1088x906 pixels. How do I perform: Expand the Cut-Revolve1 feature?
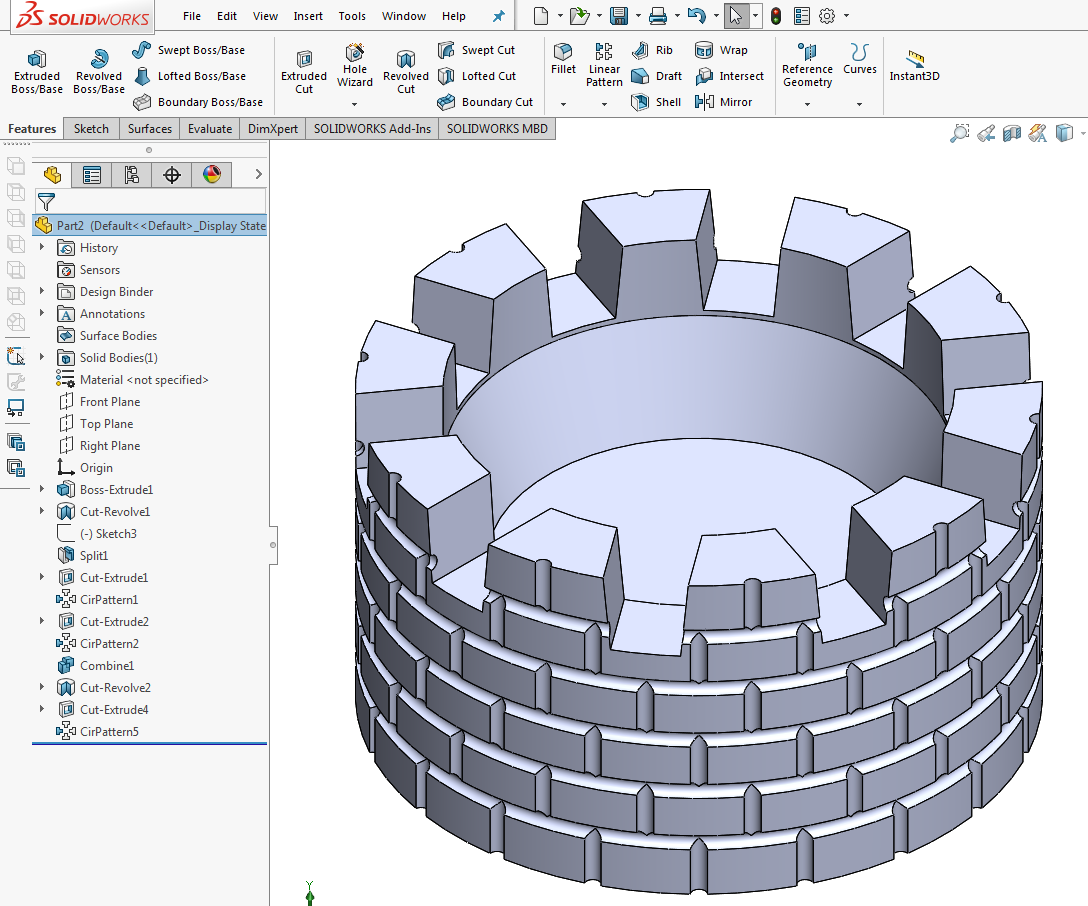click(x=42, y=511)
